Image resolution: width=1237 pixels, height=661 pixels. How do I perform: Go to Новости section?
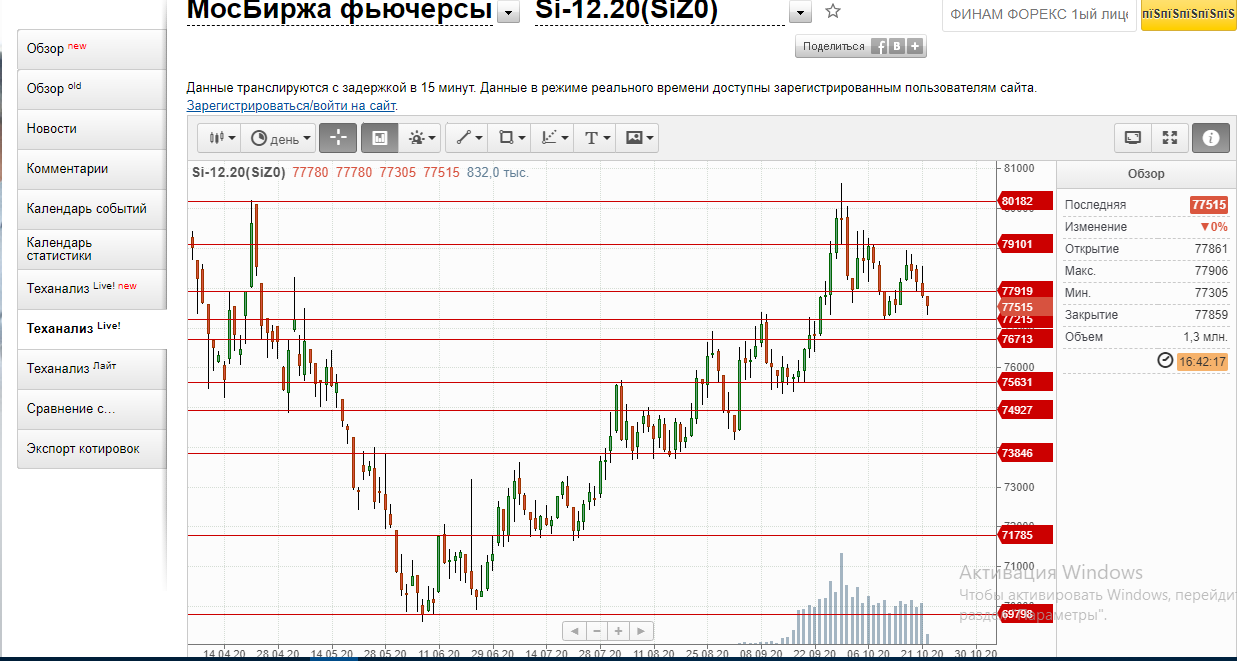coord(92,129)
